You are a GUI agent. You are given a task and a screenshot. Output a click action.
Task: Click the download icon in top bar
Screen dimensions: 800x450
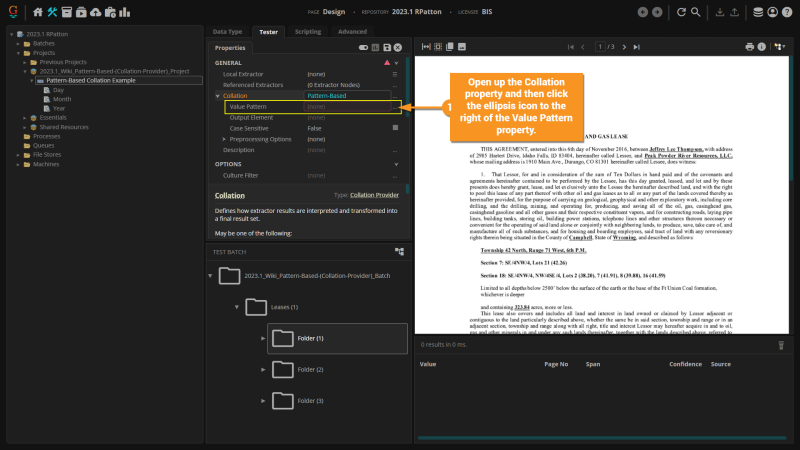(x=719, y=12)
